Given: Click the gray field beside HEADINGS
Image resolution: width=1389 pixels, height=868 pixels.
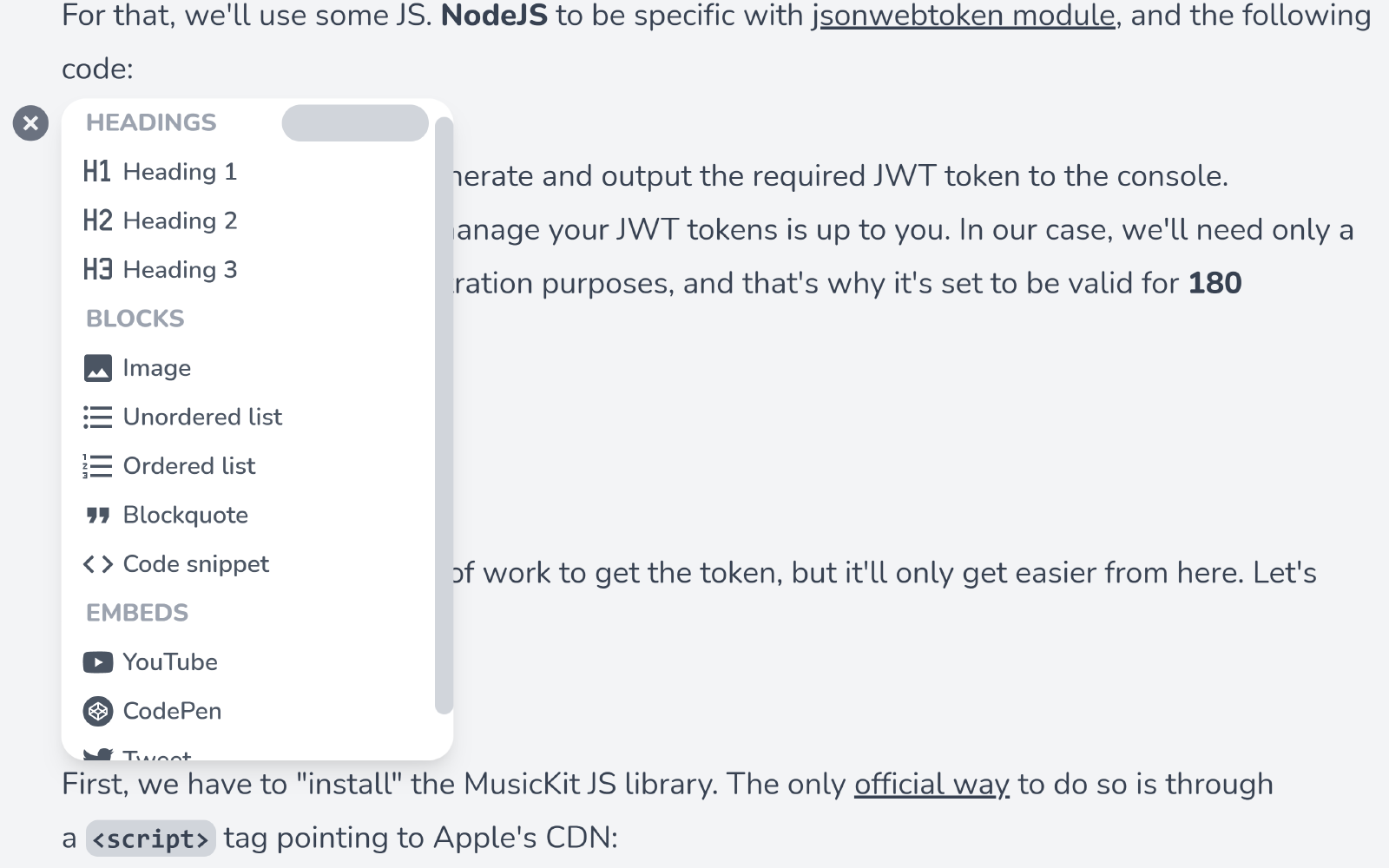Looking at the screenshot, I should point(355,123).
